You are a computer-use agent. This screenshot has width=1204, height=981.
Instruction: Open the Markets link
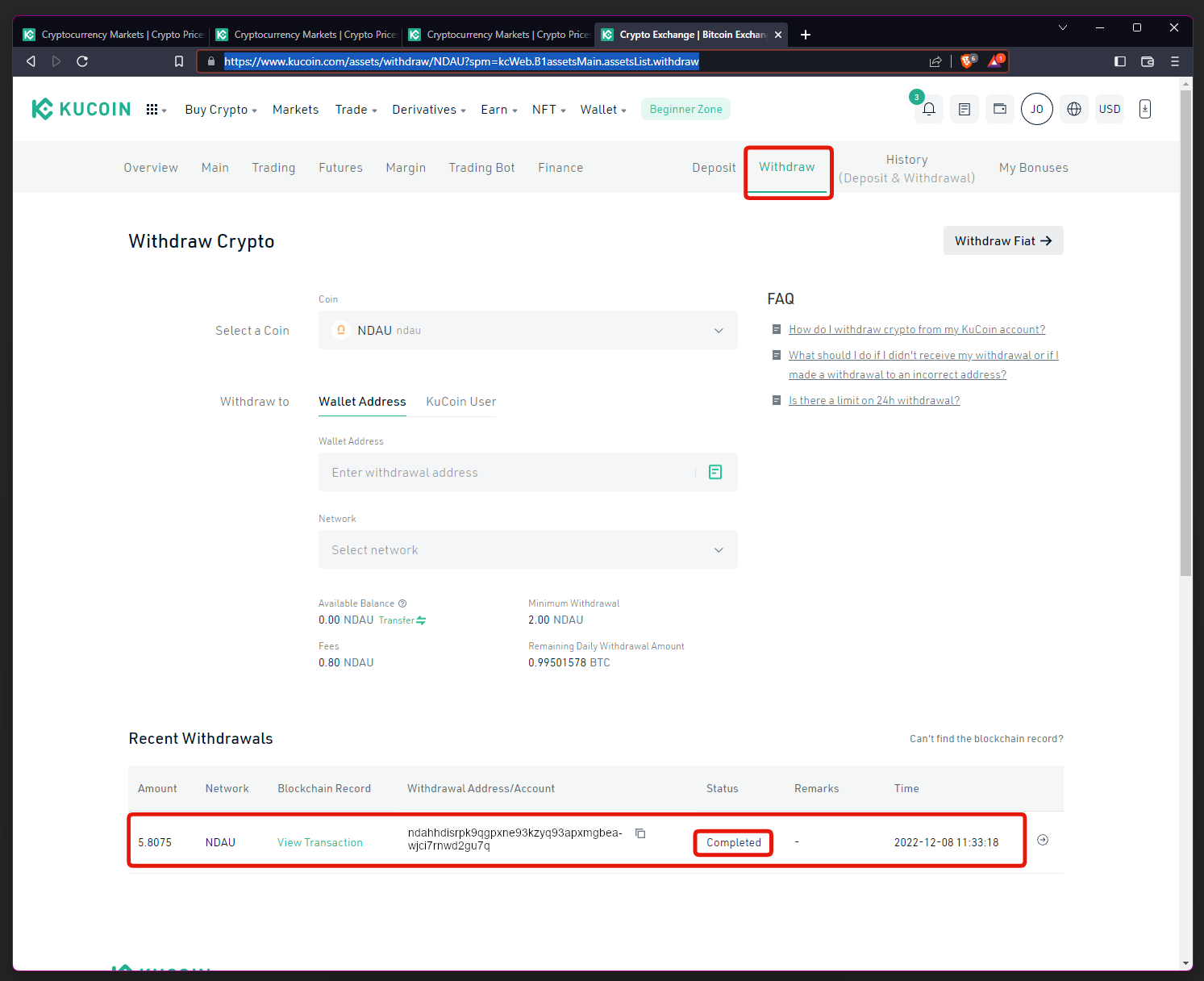295,110
